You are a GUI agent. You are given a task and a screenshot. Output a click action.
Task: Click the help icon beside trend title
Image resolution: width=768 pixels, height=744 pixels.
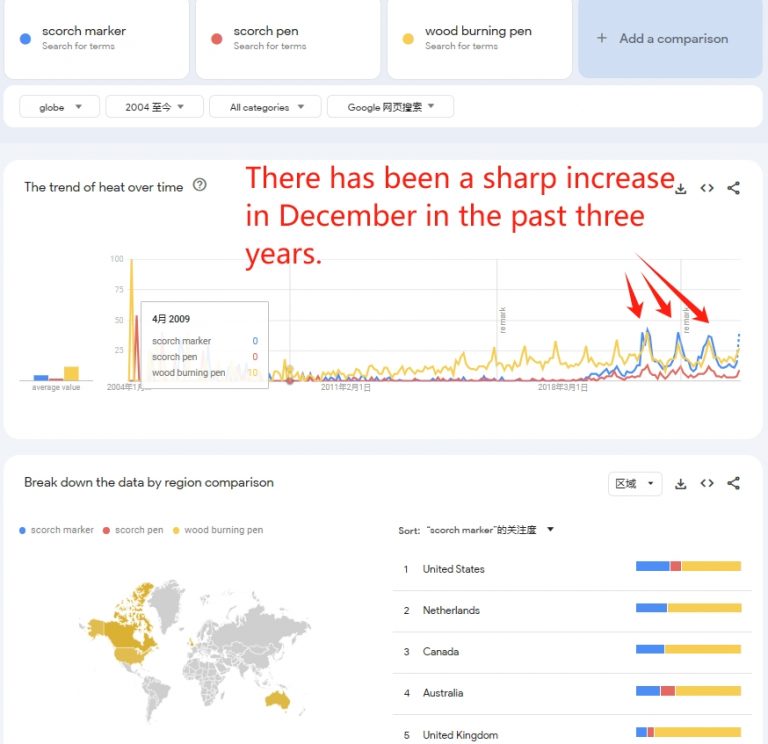point(199,185)
